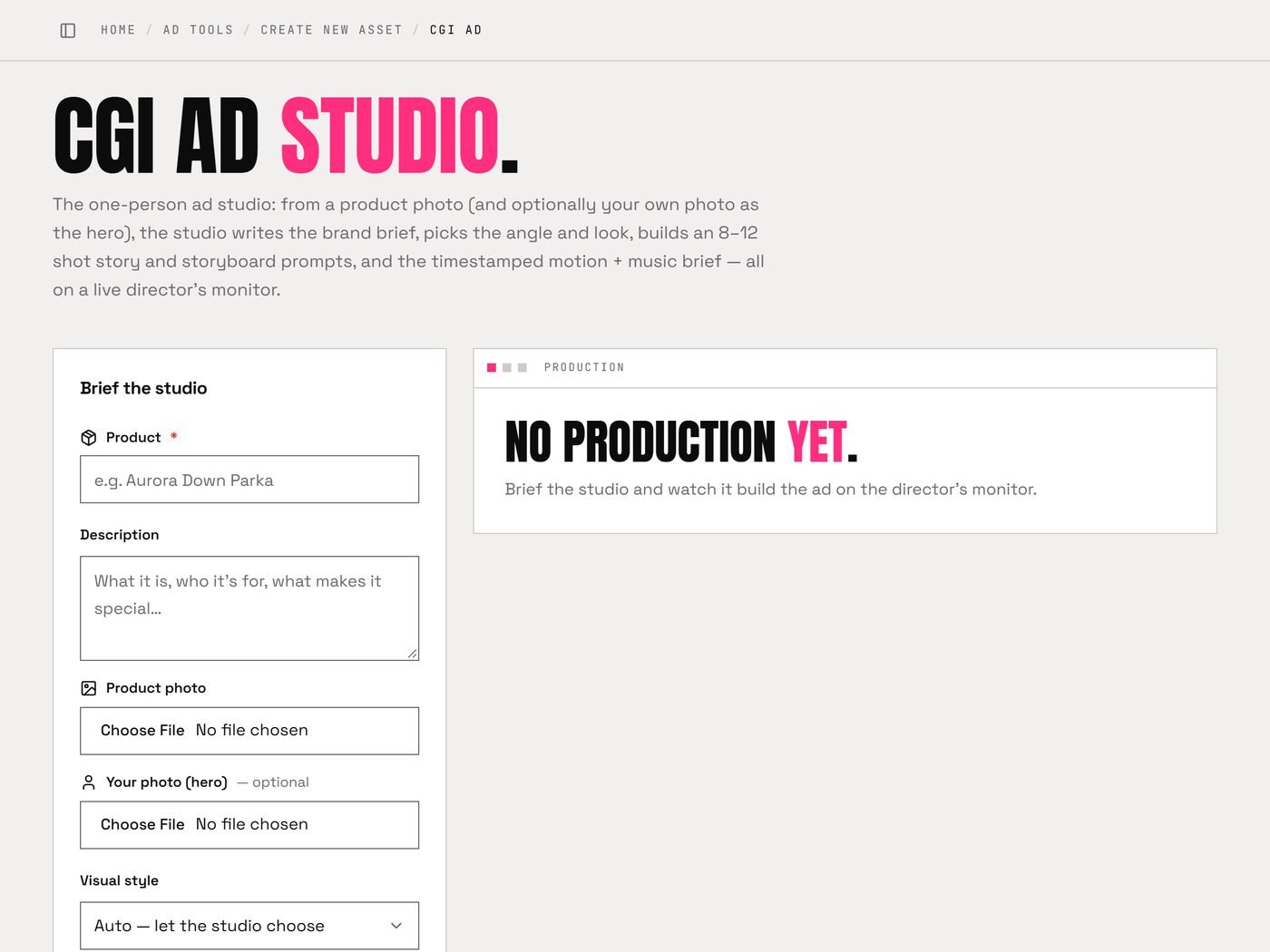Viewport: 1270px width, 952px height.
Task: Click the 'Your photo (hero)' label text
Action: 167,782
